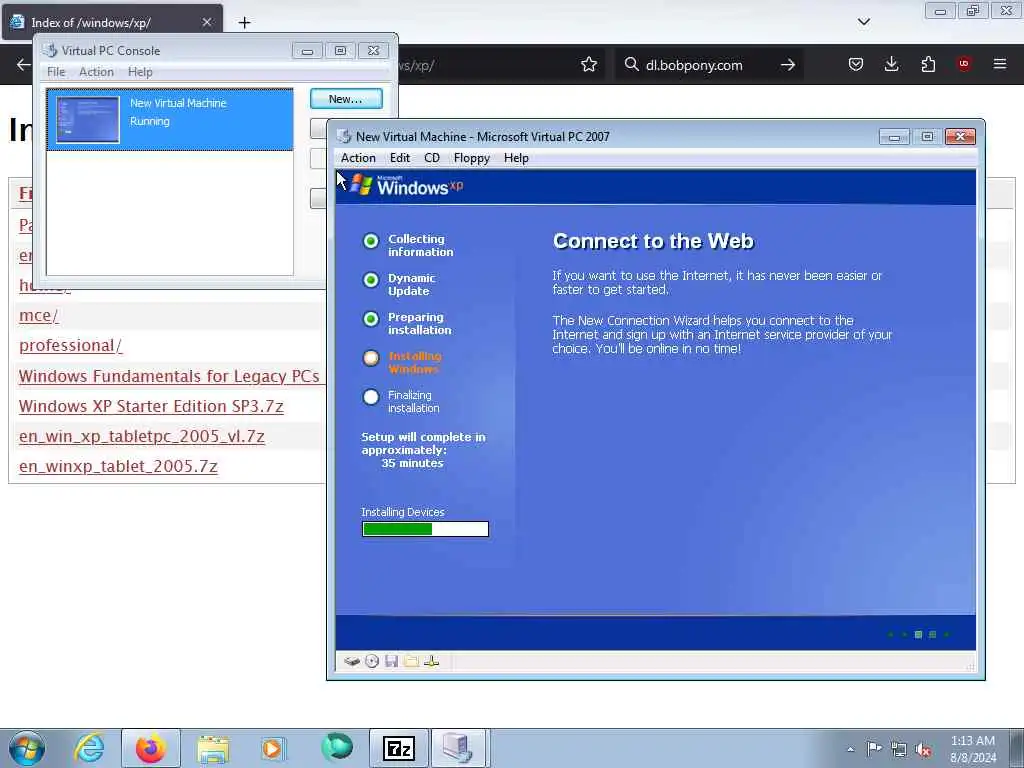Image resolution: width=1024 pixels, height=768 pixels.
Task: Download en_winxp_tablet_2005.7z
Action: (x=118, y=466)
